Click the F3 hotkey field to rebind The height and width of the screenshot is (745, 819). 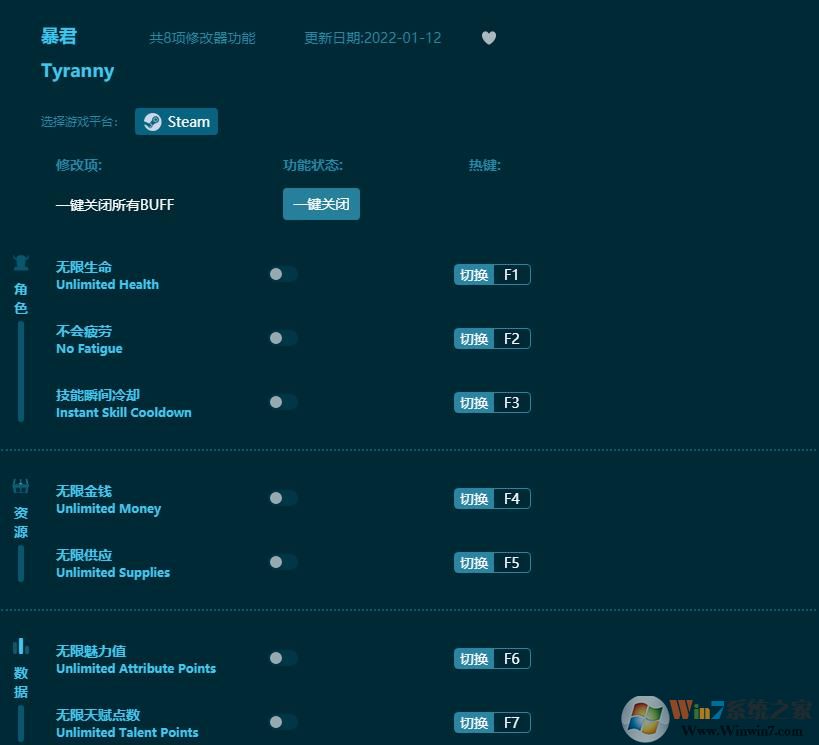pos(513,402)
